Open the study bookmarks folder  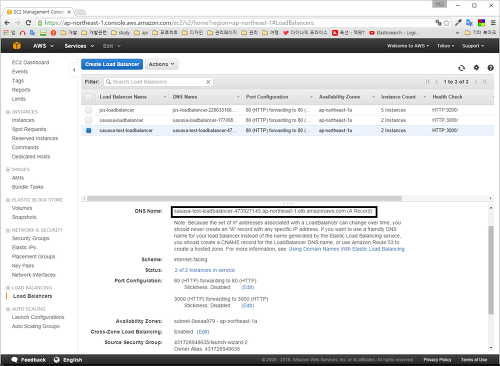point(120,33)
